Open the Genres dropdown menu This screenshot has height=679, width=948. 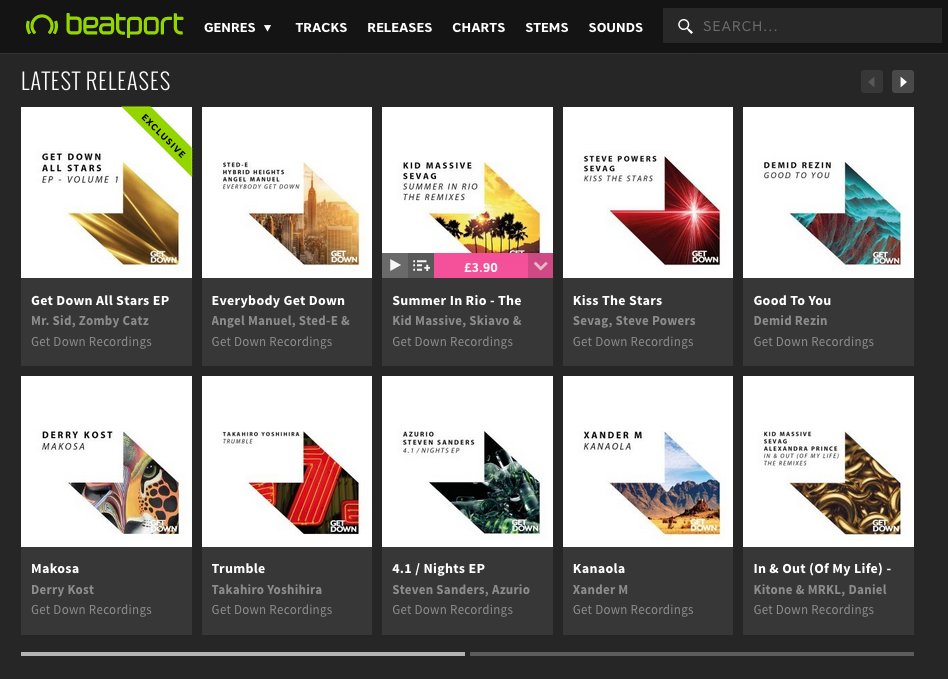click(238, 27)
